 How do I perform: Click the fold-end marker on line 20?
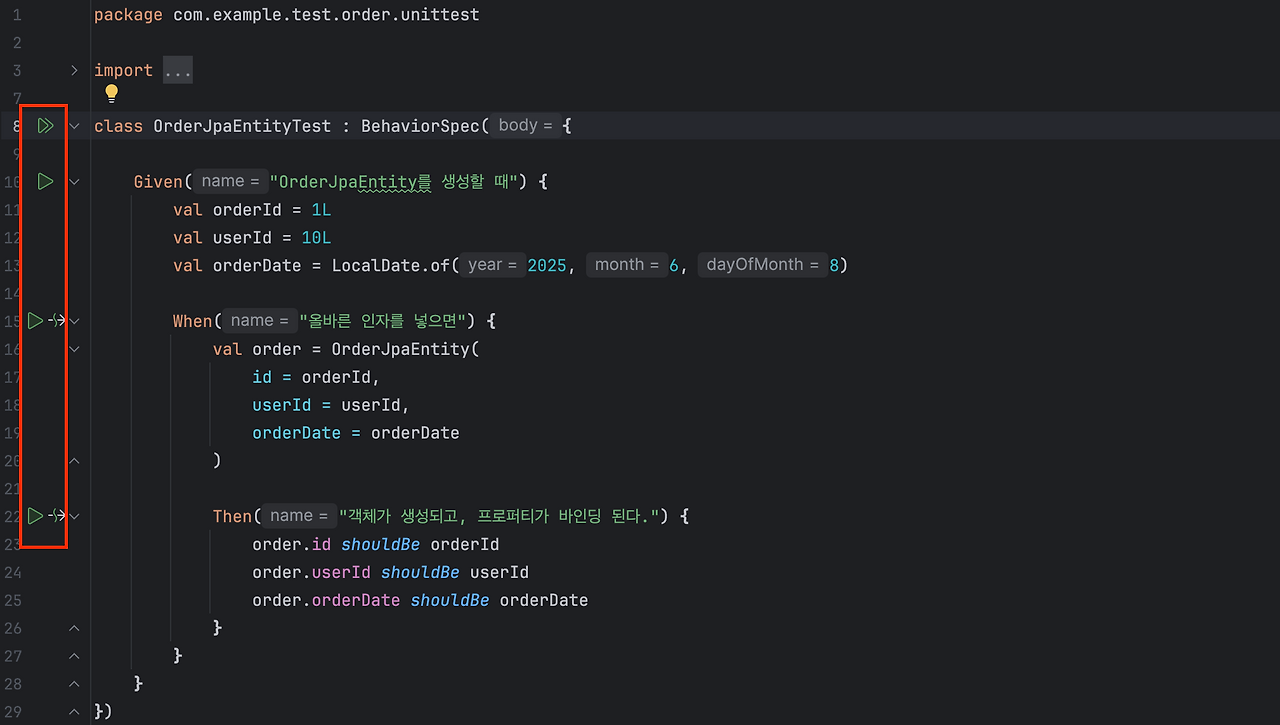(x=74, y=460)
